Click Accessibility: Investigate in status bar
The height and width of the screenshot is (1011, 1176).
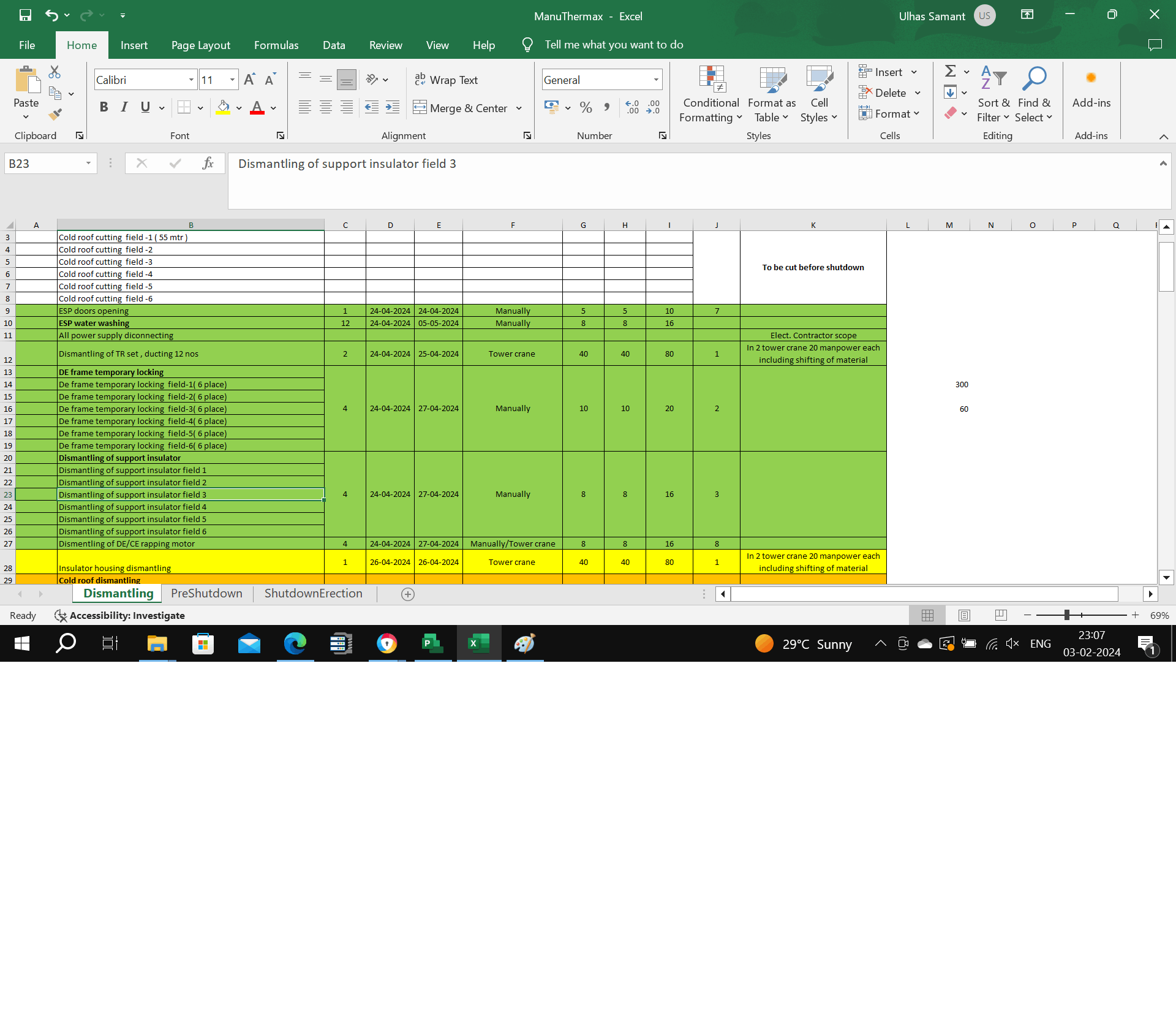[x=119, y=615]
